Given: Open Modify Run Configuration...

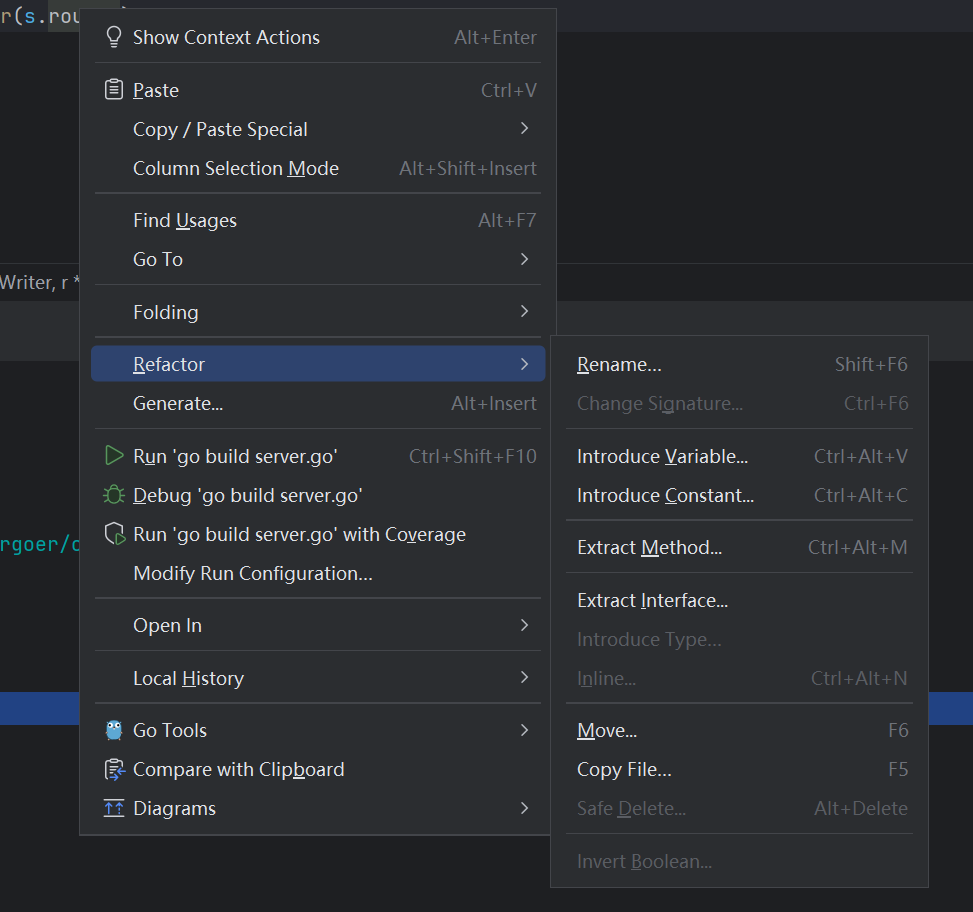Looking at the screenshot, I should click(x=252, y=573).
